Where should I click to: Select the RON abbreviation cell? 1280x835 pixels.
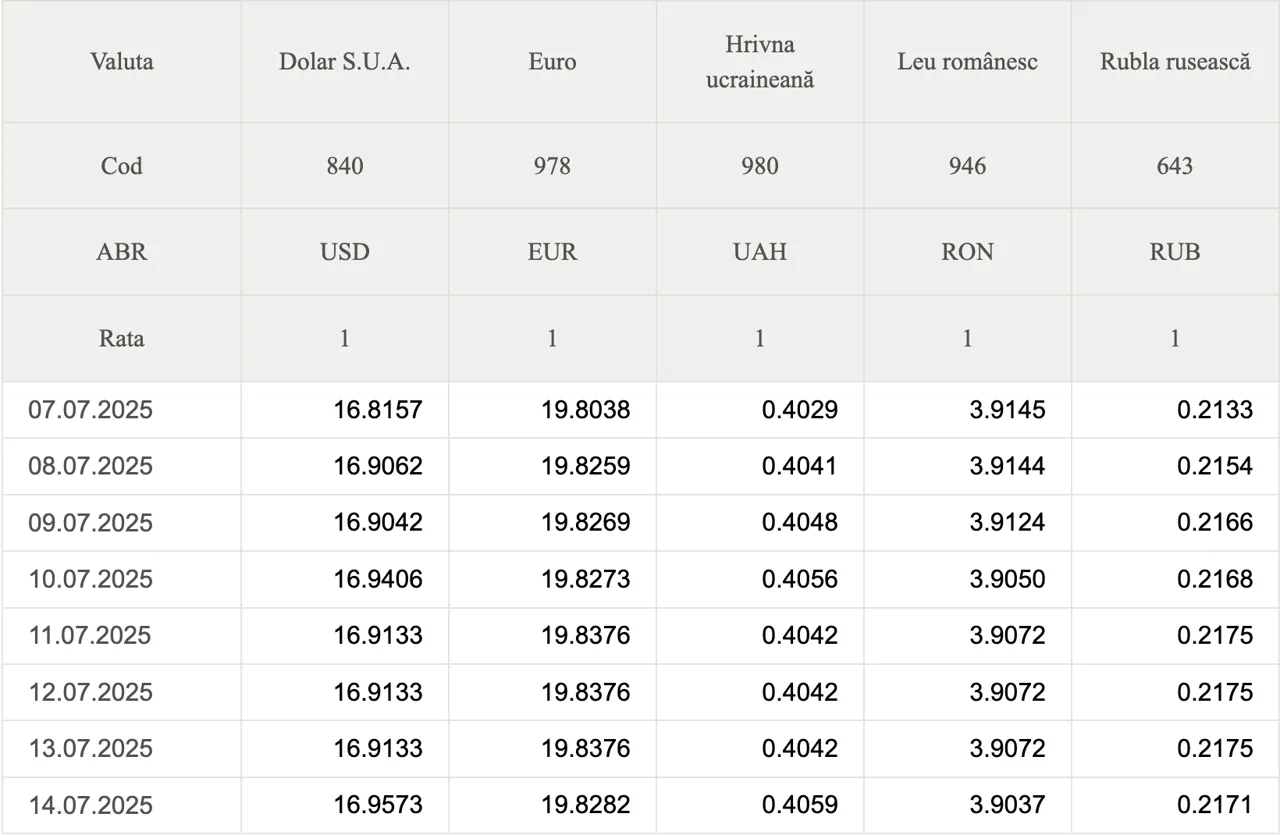click(x=967, y=252)
